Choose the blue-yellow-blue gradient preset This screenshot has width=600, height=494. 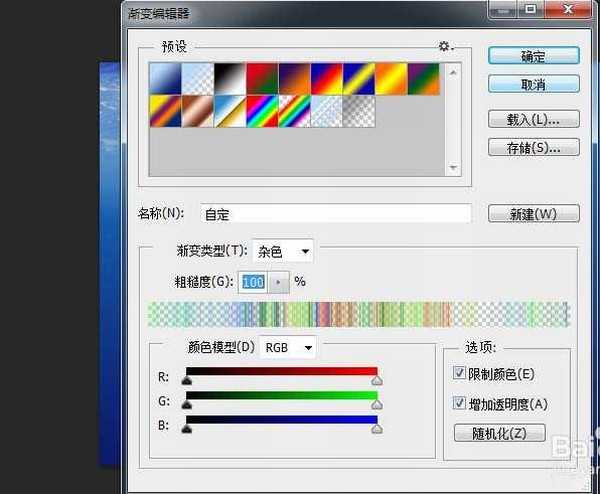pyautogui.click(x=359, y=78)
